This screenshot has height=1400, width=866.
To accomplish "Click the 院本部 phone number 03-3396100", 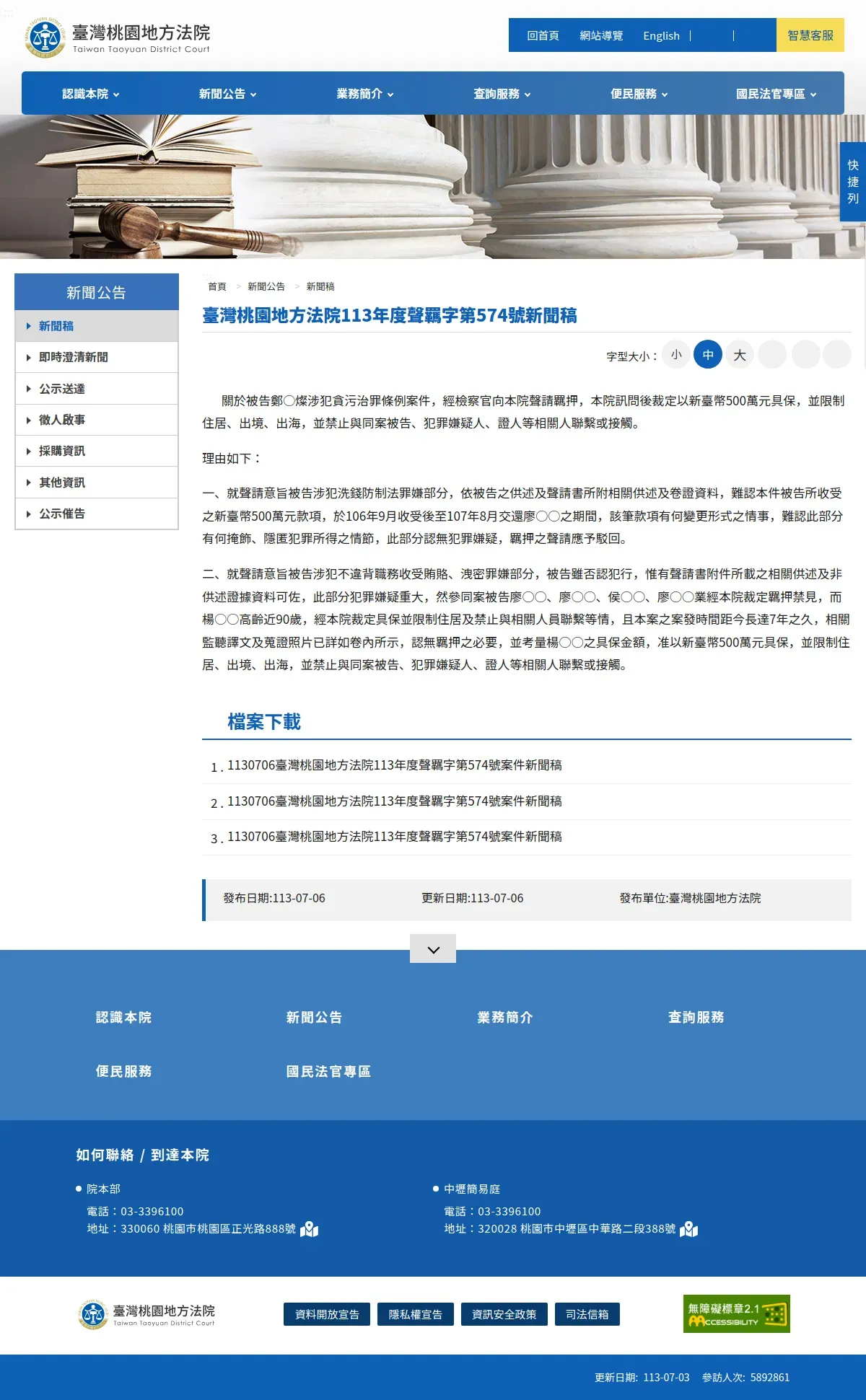I will 152,1211.
